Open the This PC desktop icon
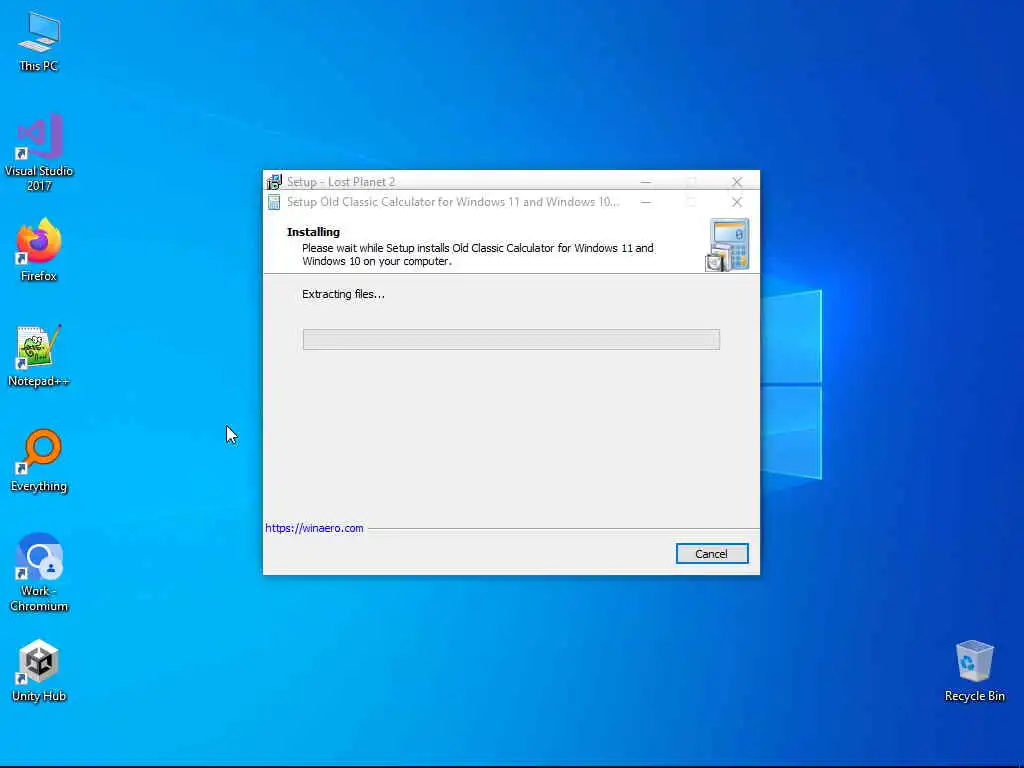The height and width of the screenshot is (768, 1024). tap(39, 41)
